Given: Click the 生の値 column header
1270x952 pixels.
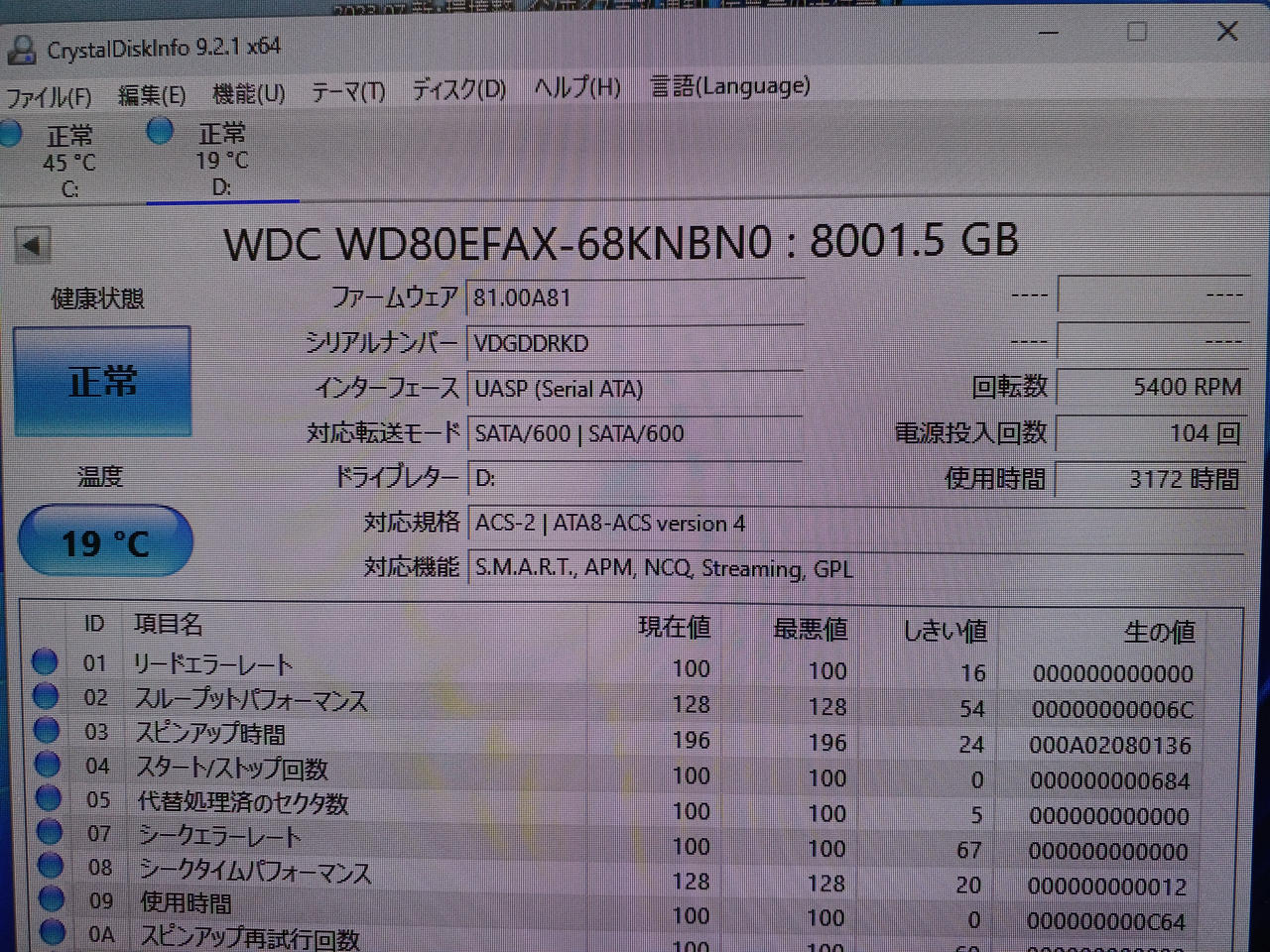Looking at the screenshot, I should click(x=1159, y=631).
